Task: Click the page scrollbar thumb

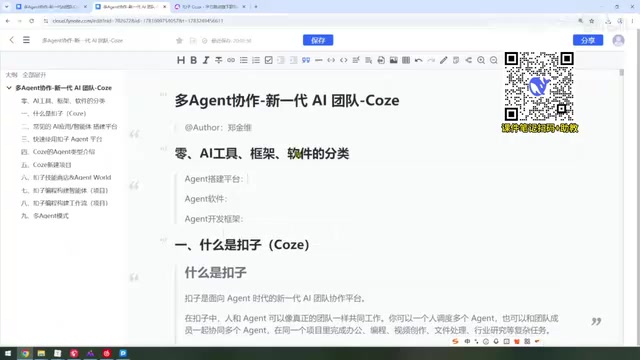Action: [x=622, y=72]
